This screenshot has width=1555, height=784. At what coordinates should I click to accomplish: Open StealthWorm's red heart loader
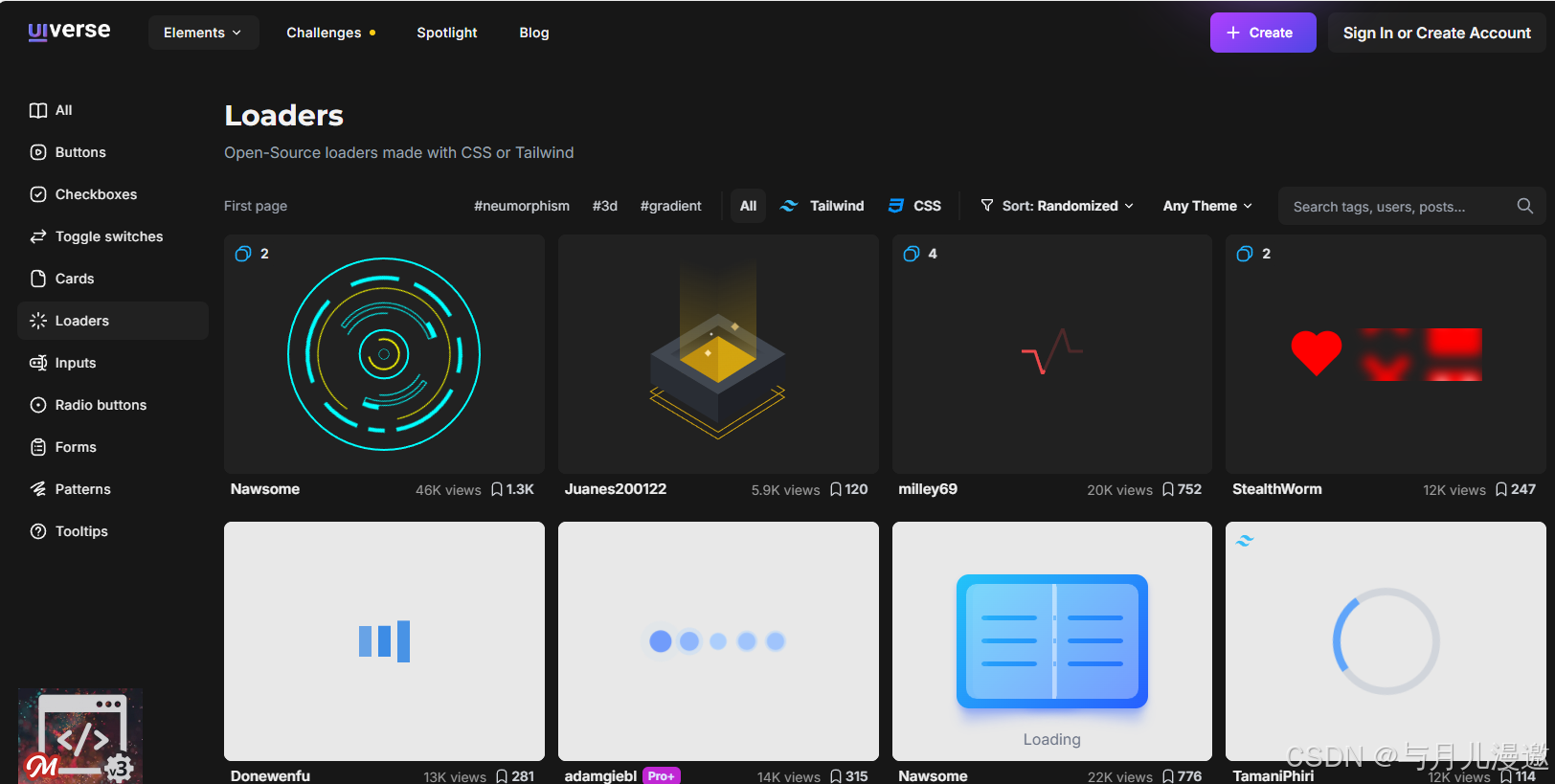pos(1386,354)
